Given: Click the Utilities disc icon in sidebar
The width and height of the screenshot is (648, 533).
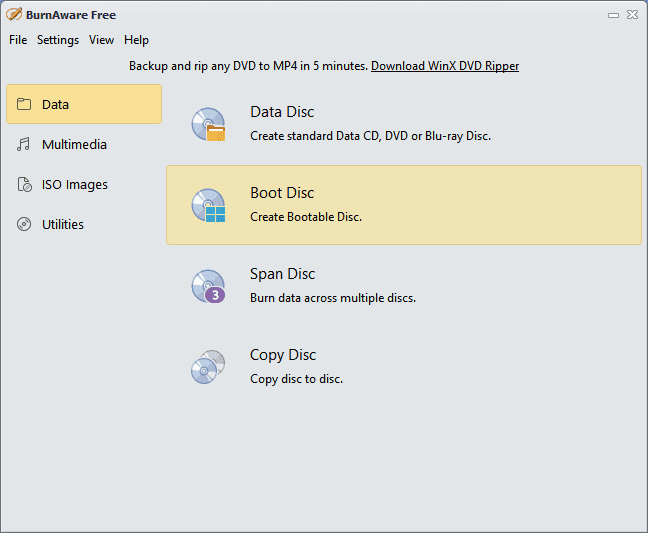Looking at the screenshot, I should point(24,224).
